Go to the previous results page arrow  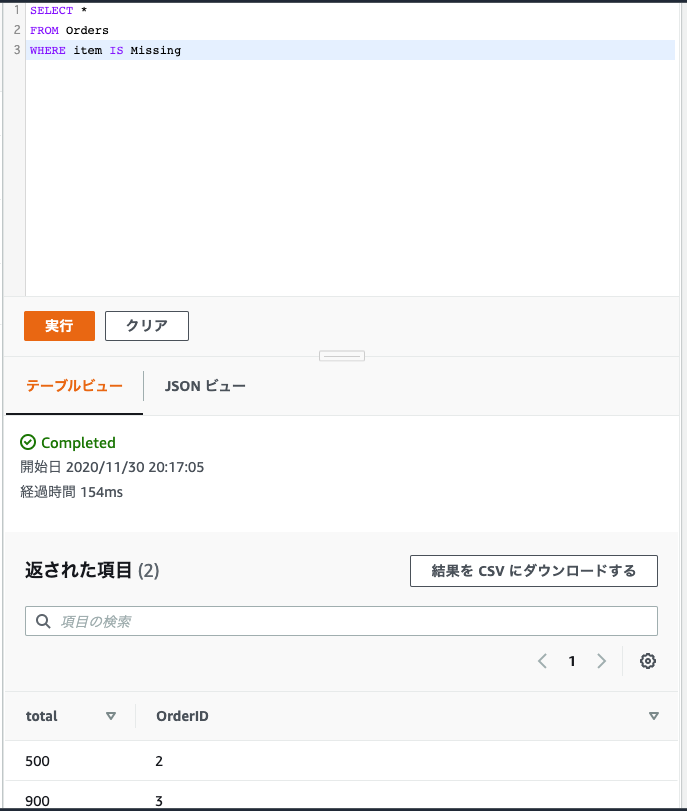[x=542, y=661]
